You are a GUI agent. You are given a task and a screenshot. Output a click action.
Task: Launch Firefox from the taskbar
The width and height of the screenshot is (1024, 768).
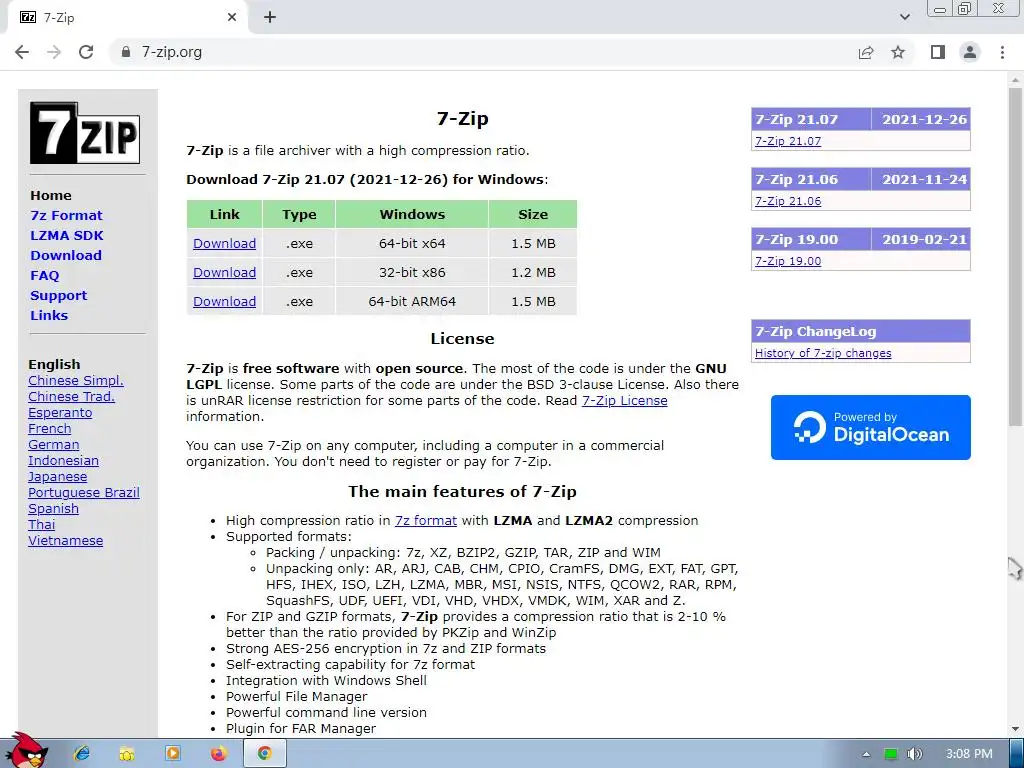[x=219, y=753]
